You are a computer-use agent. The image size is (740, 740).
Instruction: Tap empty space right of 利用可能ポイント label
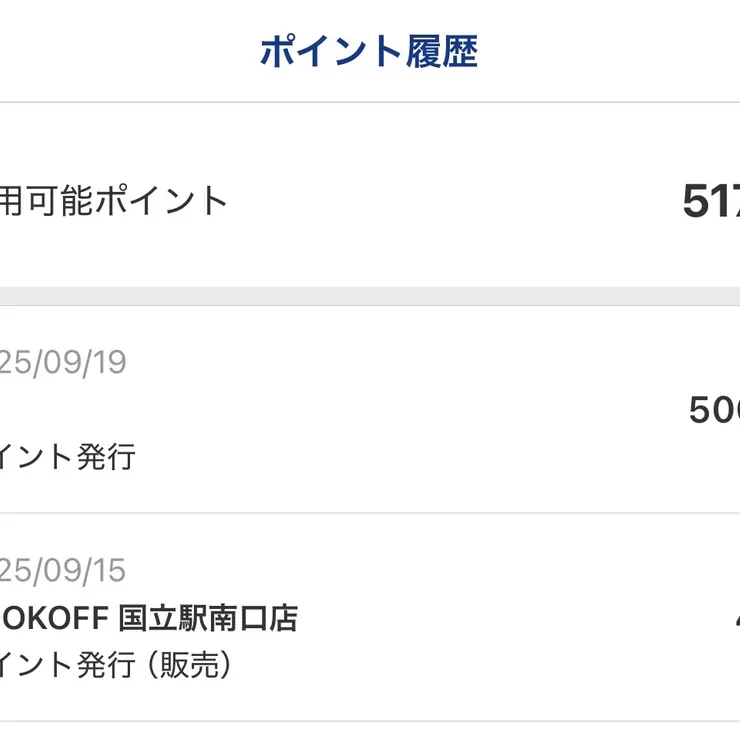450,201
